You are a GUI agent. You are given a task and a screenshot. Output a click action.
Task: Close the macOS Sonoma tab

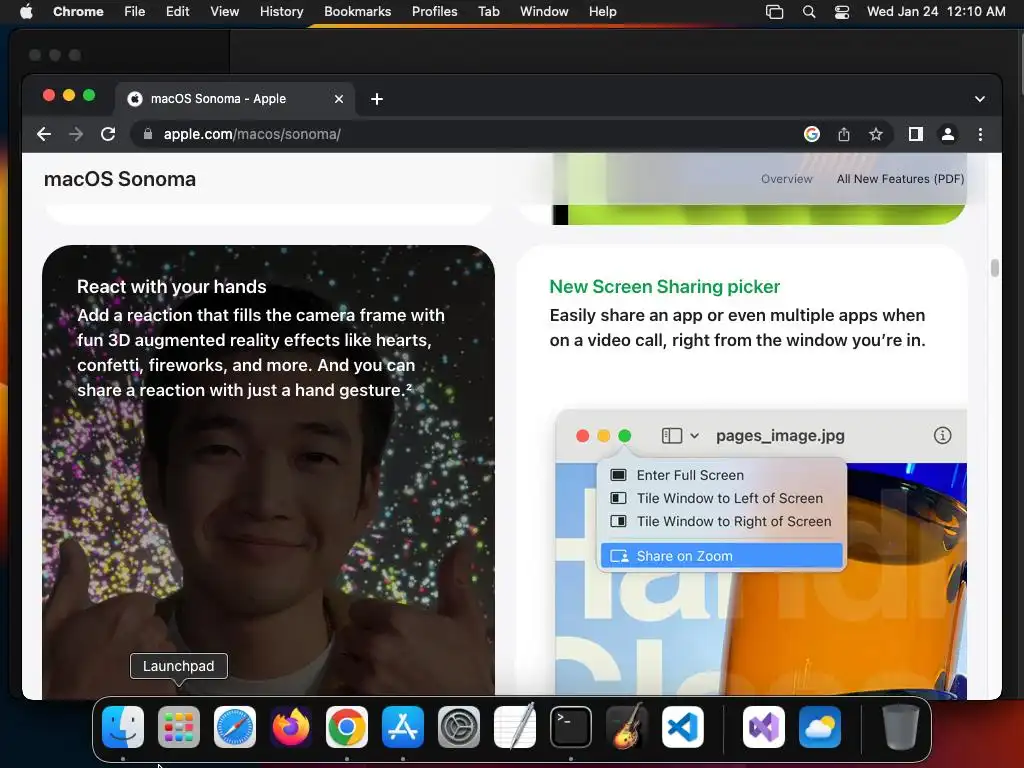click(339, 99)
